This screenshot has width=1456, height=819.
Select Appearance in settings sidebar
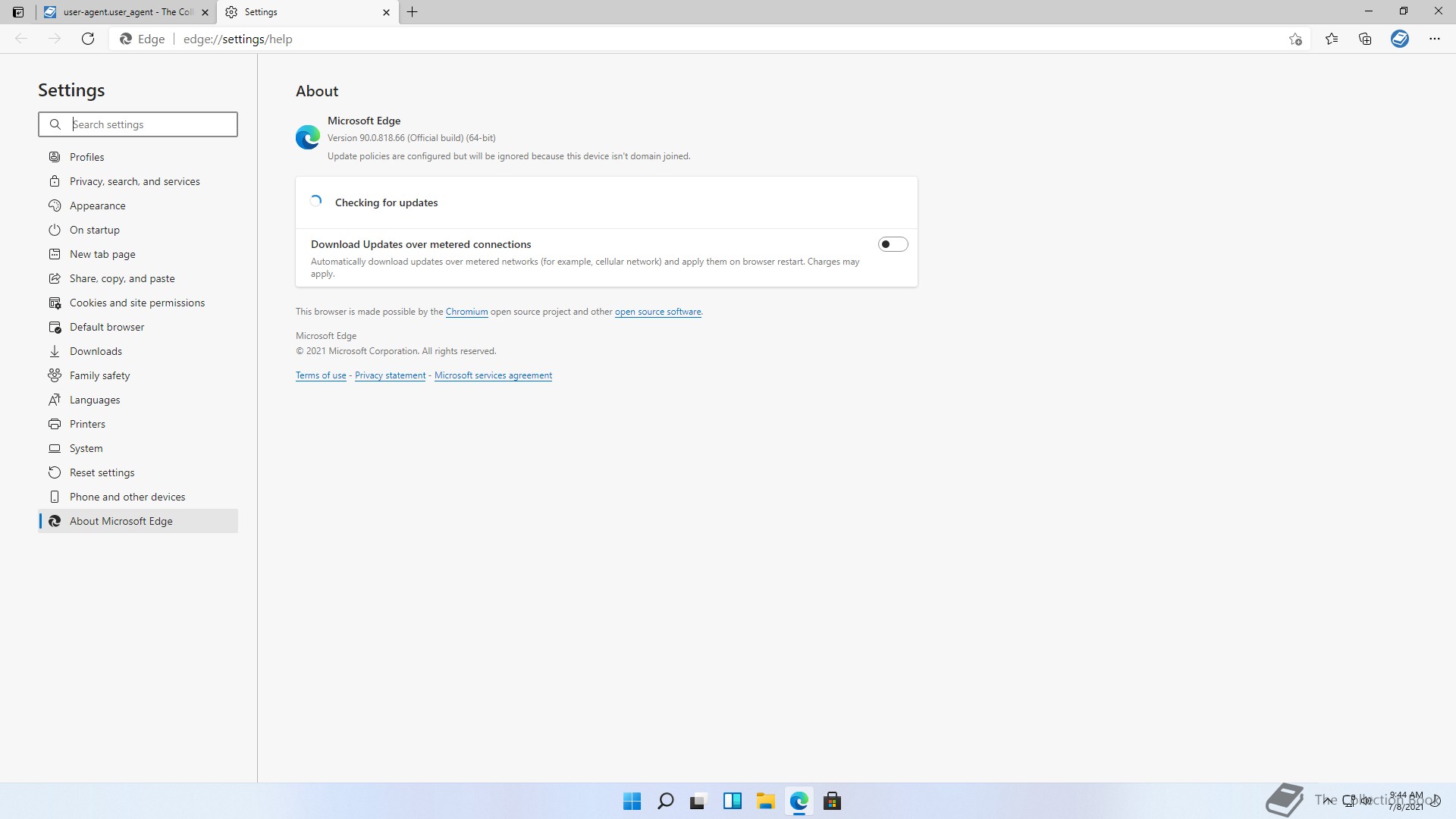click(x=97, y=206)
